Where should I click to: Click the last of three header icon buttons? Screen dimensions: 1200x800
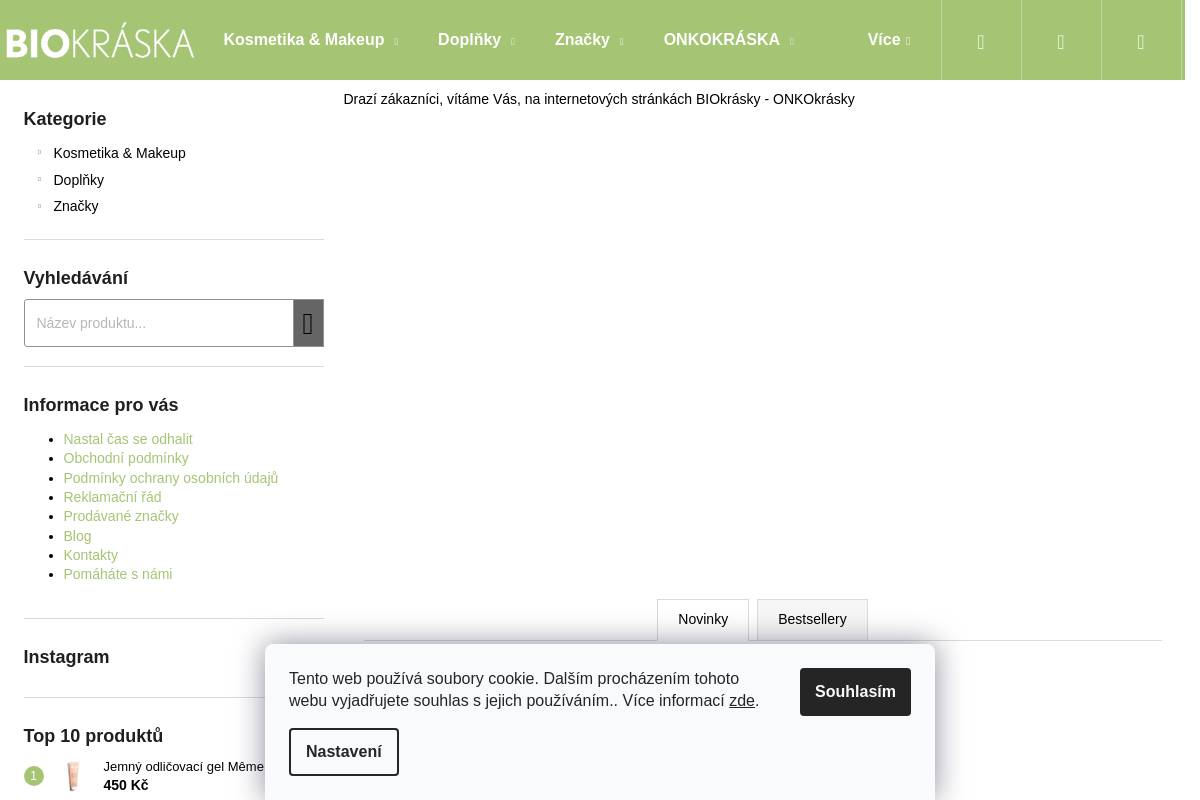click(1141, 40)
